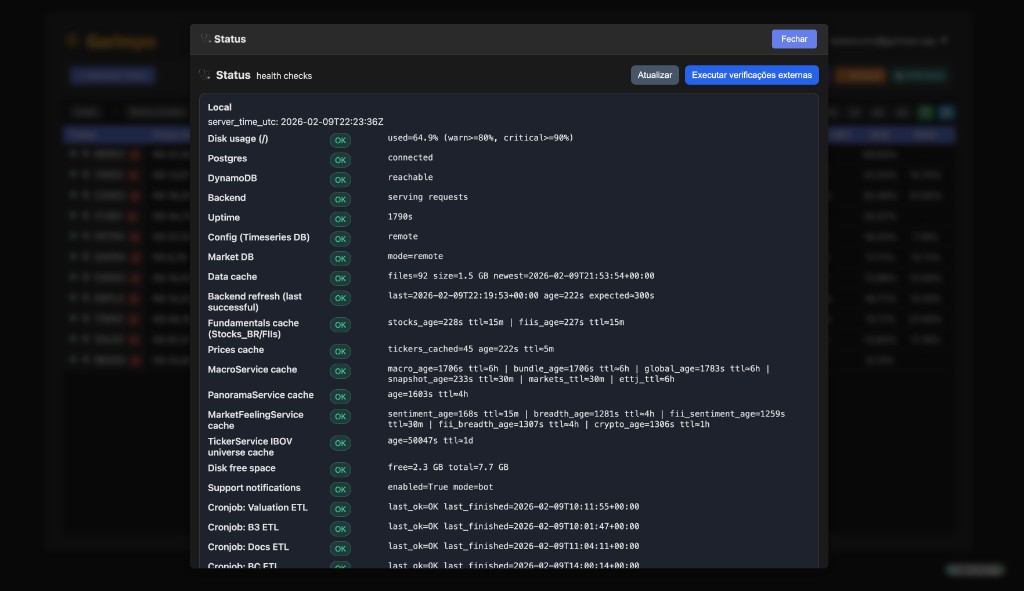
Task: Click the Disk free space OK badge
Action: pyautogui.click(x=341, y=470)
